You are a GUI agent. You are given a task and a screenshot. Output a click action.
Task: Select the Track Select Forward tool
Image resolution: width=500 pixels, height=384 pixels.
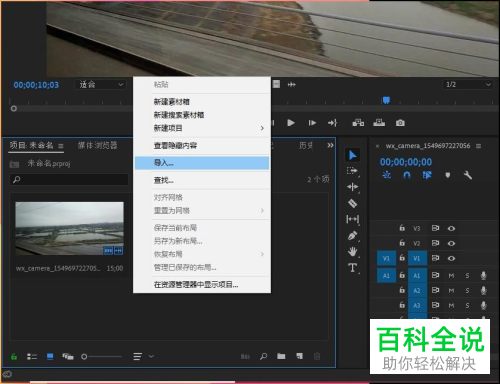click(x=352, y=171)
